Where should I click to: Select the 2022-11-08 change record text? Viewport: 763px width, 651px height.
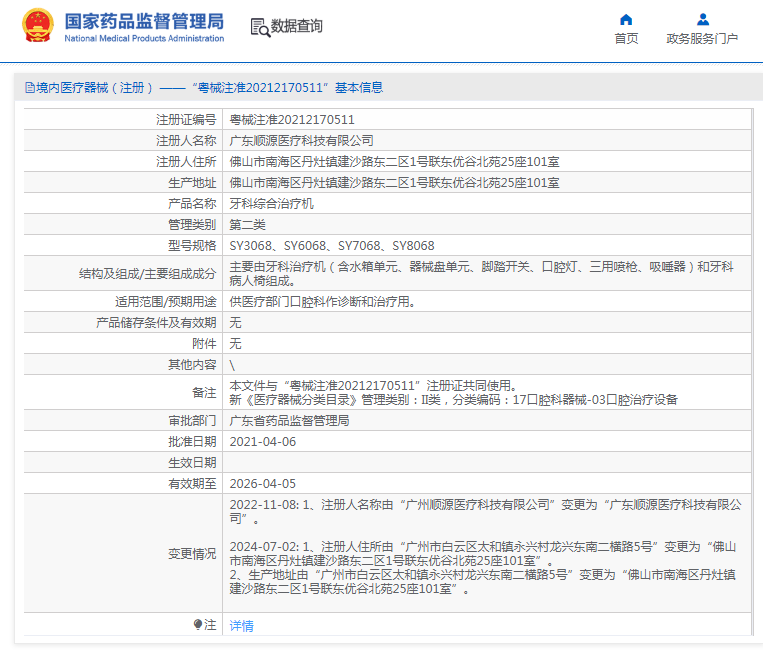coord(485,511)
